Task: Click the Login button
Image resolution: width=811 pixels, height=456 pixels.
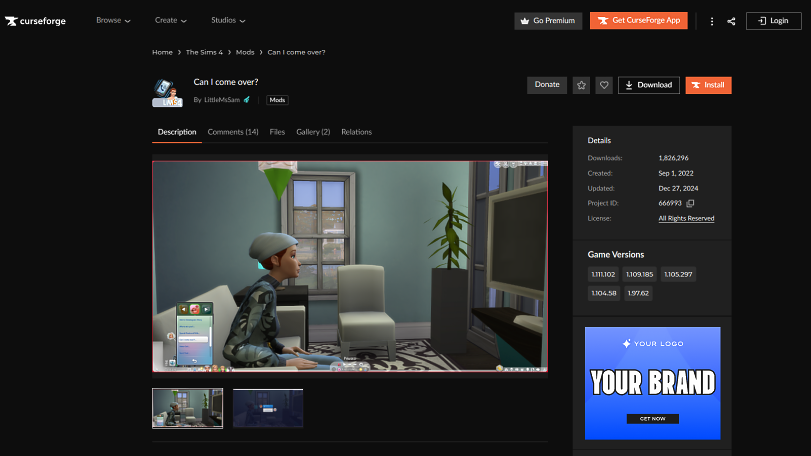Action: [x=773, y=20]
